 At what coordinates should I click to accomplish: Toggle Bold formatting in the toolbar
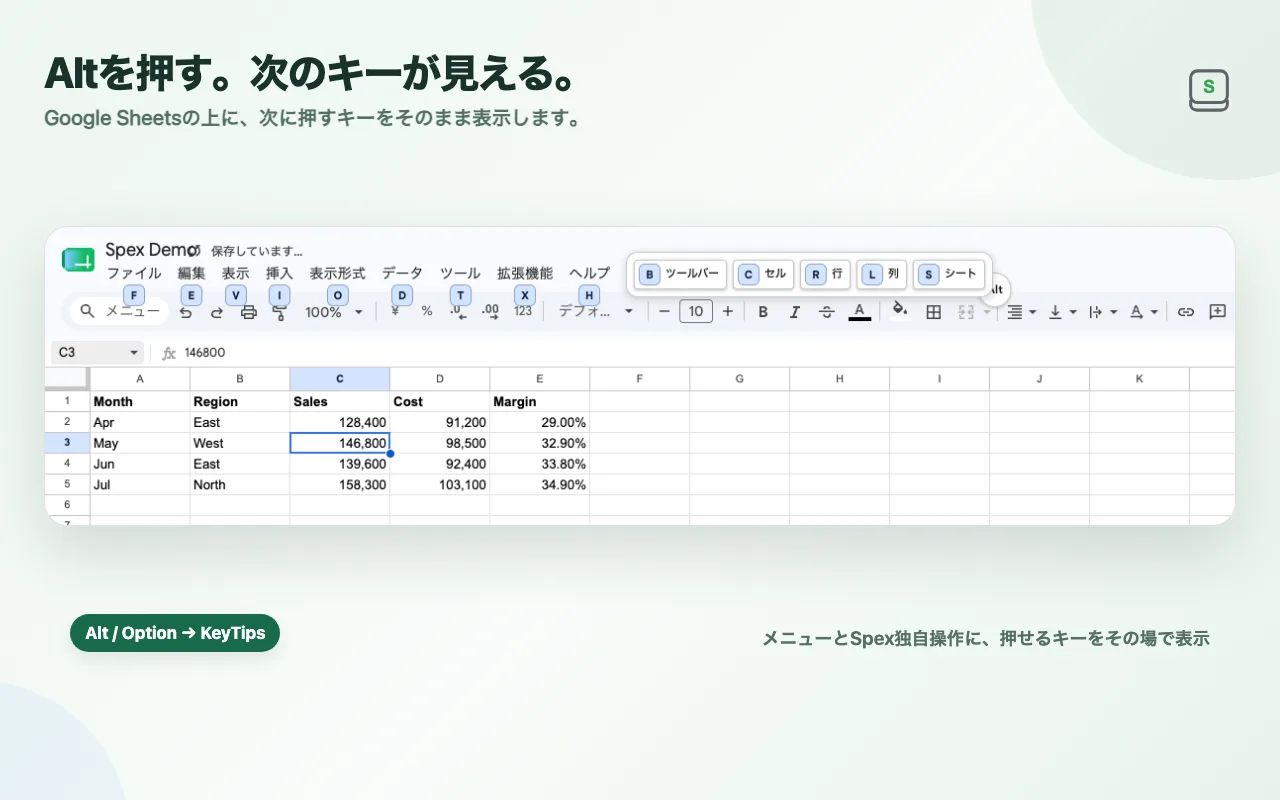763,312
